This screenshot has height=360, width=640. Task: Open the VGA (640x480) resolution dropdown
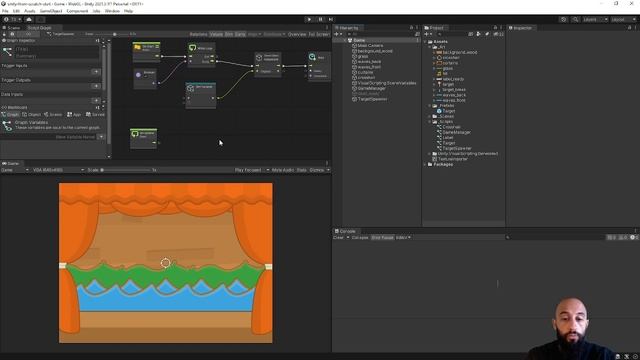point(58,170)
